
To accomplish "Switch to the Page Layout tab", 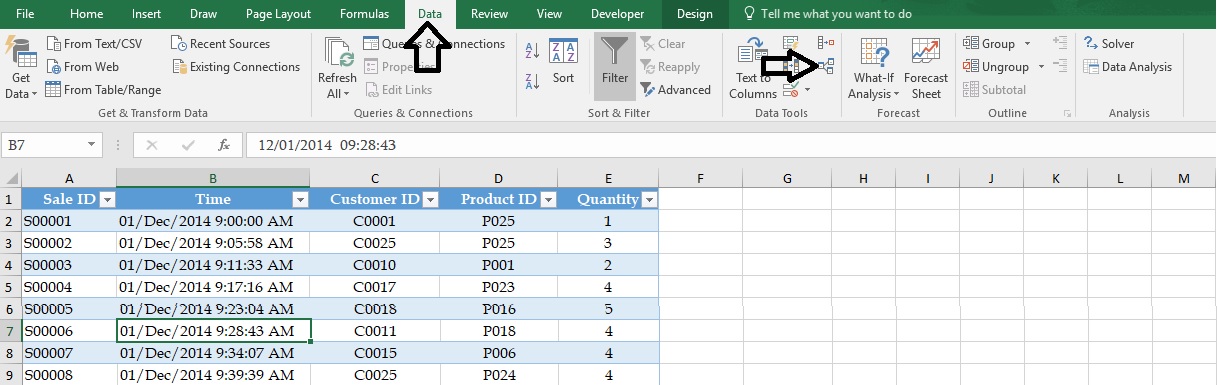I will click(278, 14).
